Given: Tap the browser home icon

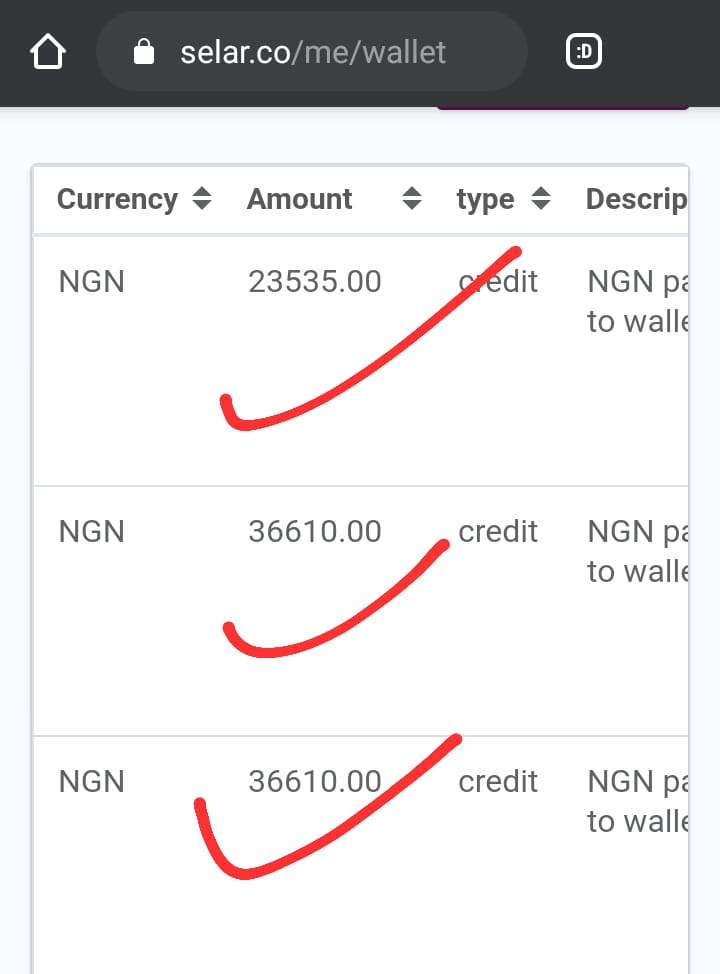Looking at the screenshot, I should [48, 52].
